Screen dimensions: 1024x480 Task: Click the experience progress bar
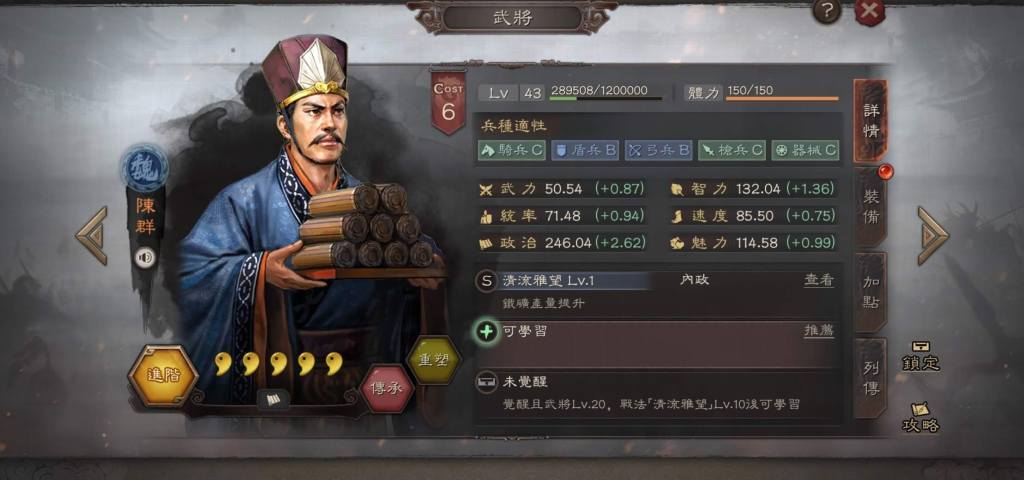[605, 99]
